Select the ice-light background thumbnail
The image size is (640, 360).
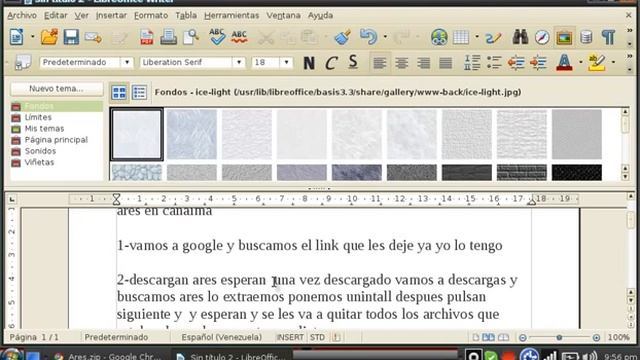pos(137,134)
